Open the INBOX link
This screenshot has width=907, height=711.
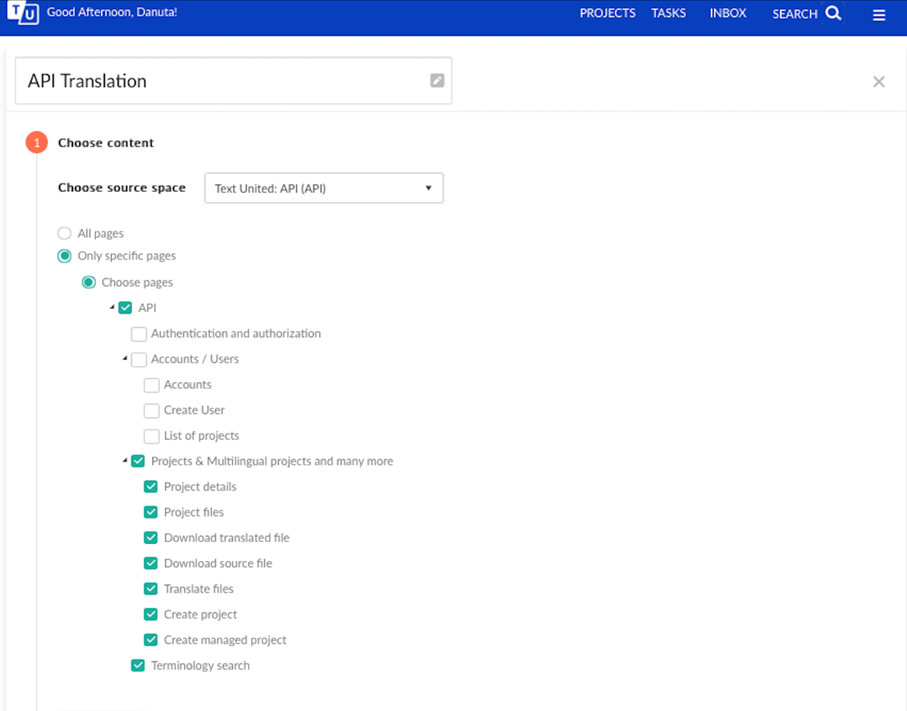(728, 13)
